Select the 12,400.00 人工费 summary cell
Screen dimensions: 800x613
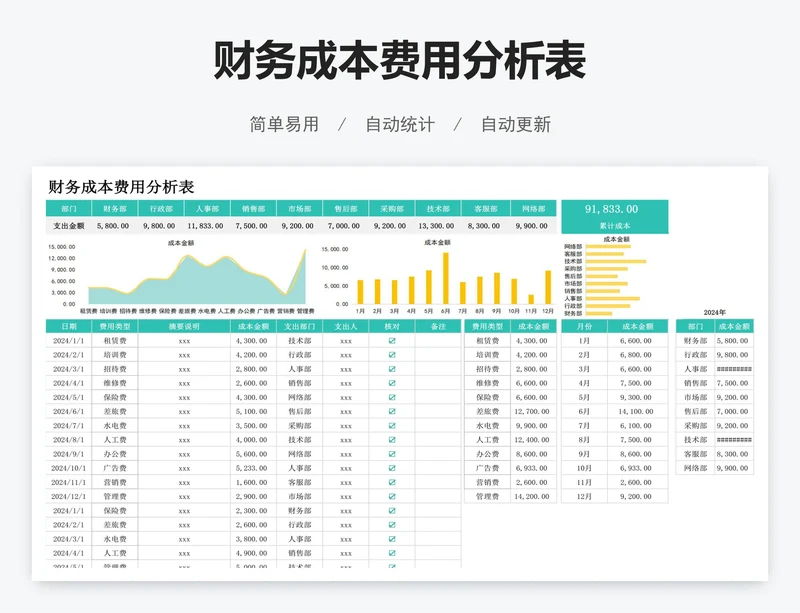point(532,439)
